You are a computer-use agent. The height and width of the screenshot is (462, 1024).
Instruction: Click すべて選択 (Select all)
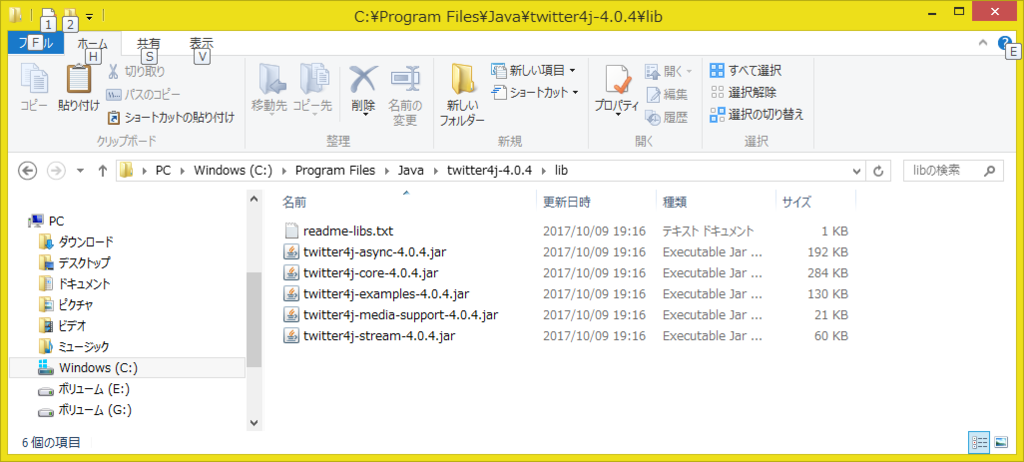745,71
